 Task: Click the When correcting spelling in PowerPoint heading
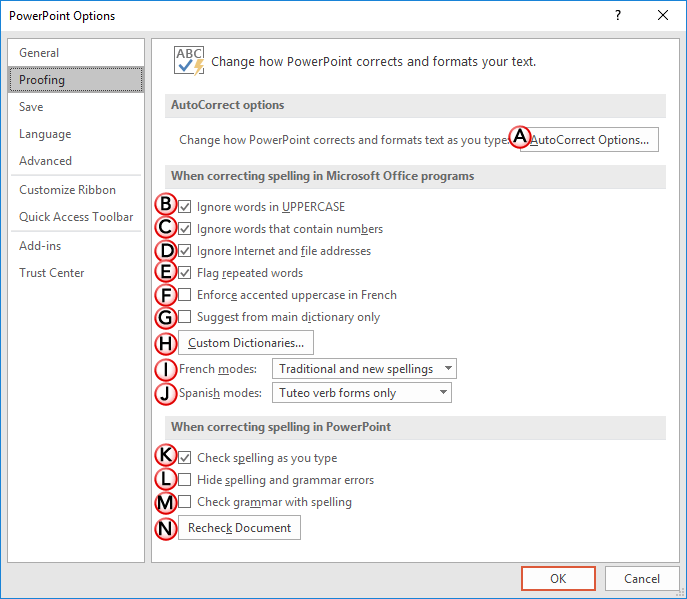tap(281, 427)
